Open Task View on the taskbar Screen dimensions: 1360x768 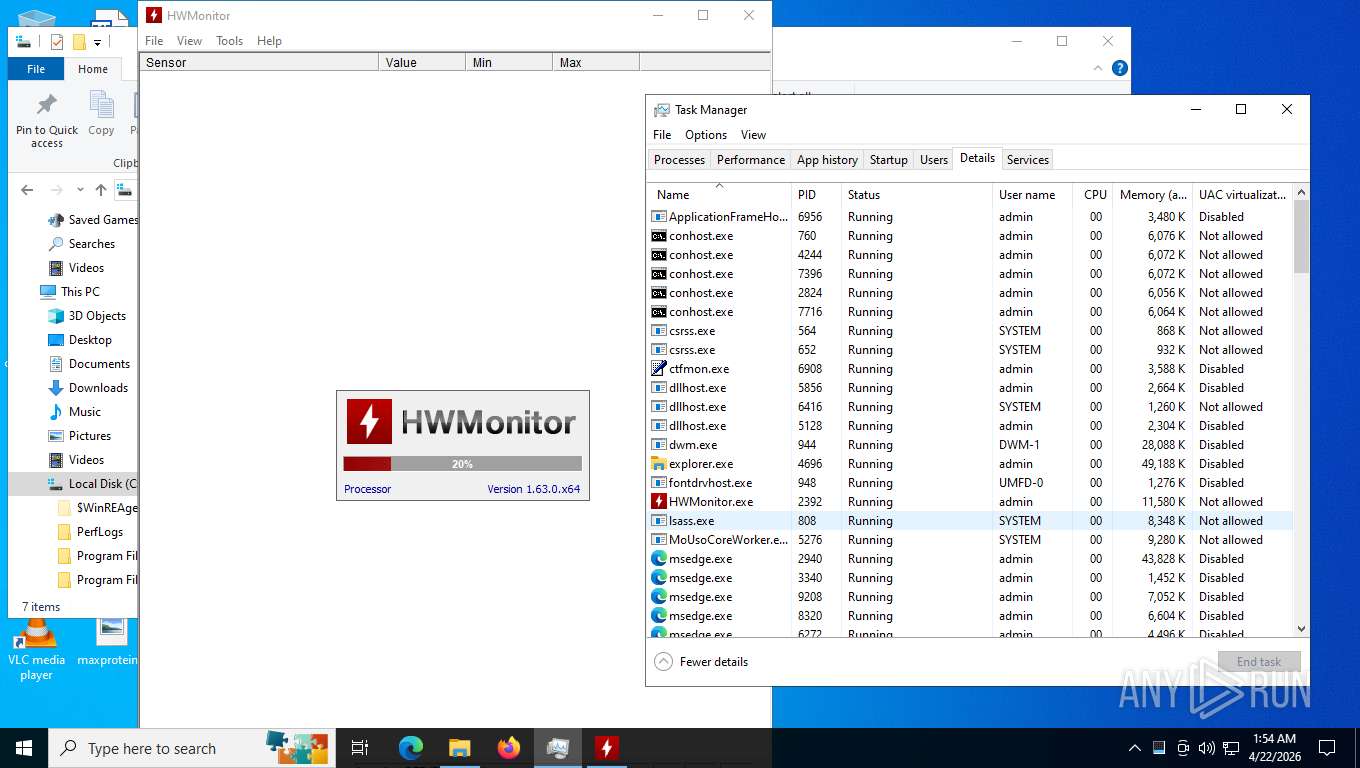point(360,748)
